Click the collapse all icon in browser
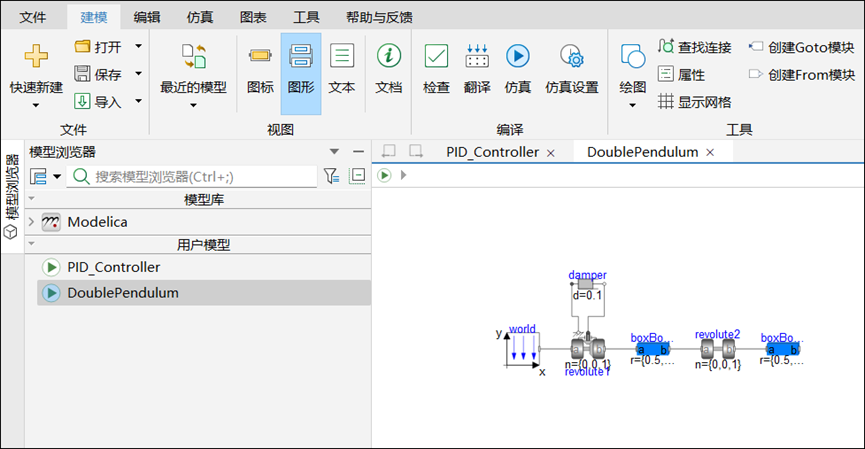 (x=357, y=176)
